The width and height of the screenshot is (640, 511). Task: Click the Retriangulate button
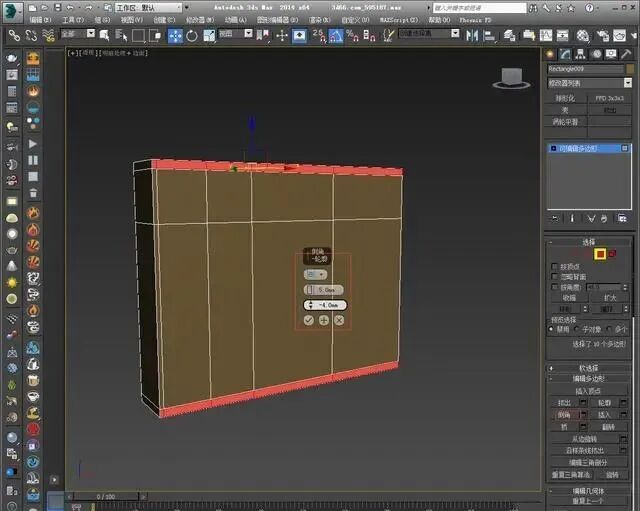point(571,475)
